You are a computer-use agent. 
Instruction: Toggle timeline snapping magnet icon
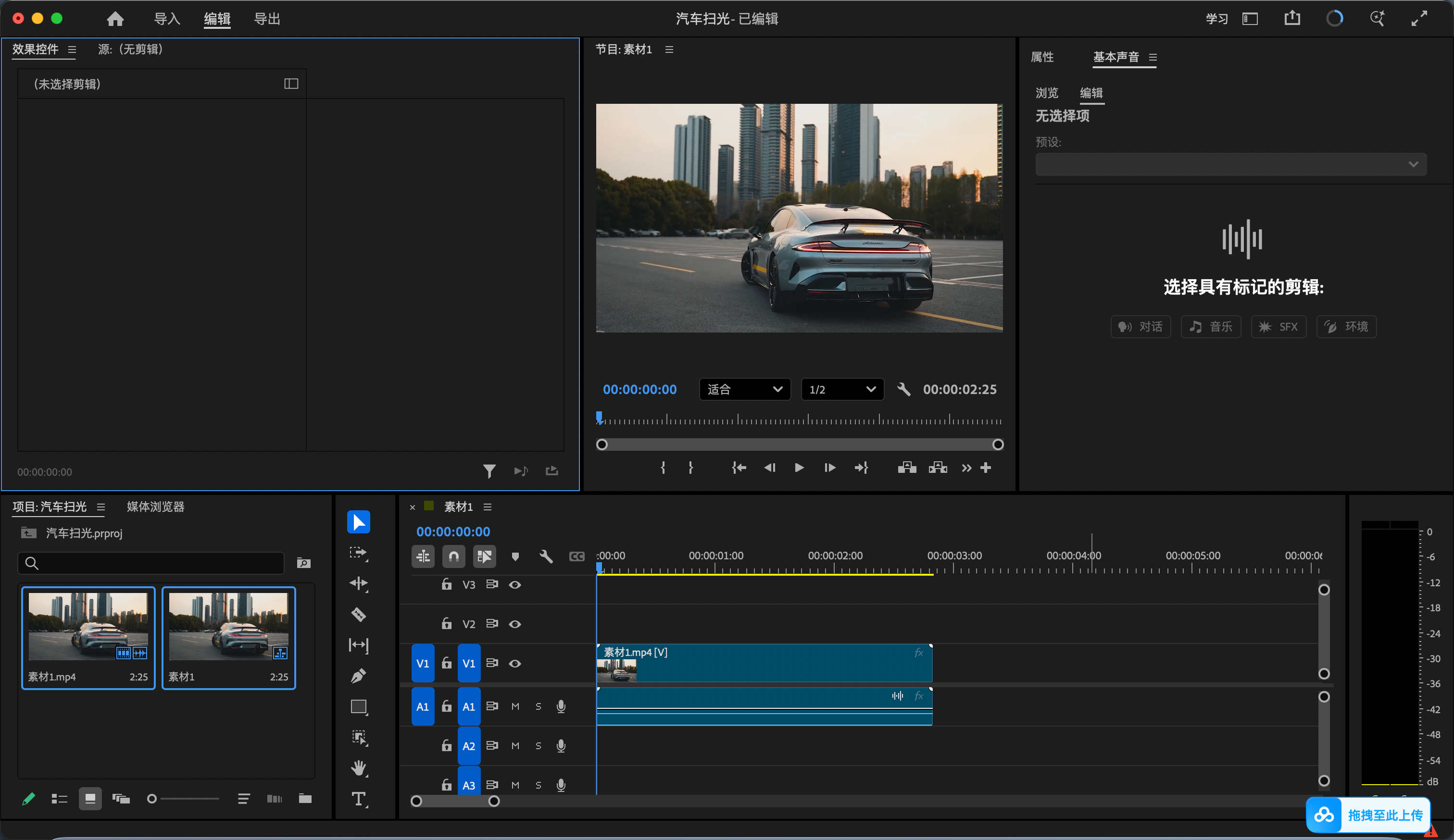tap(453, 556)
